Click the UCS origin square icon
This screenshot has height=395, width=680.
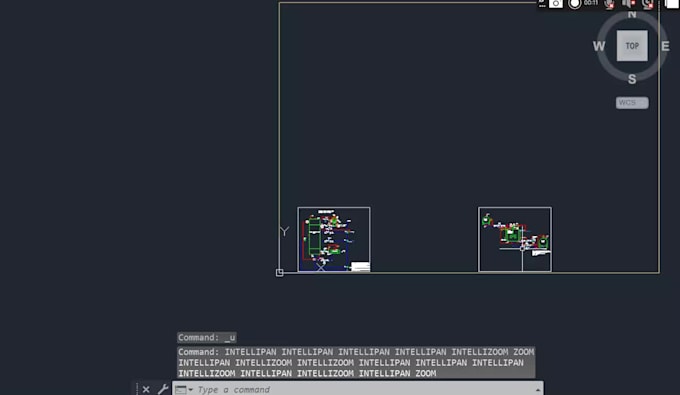click(280, 273)
